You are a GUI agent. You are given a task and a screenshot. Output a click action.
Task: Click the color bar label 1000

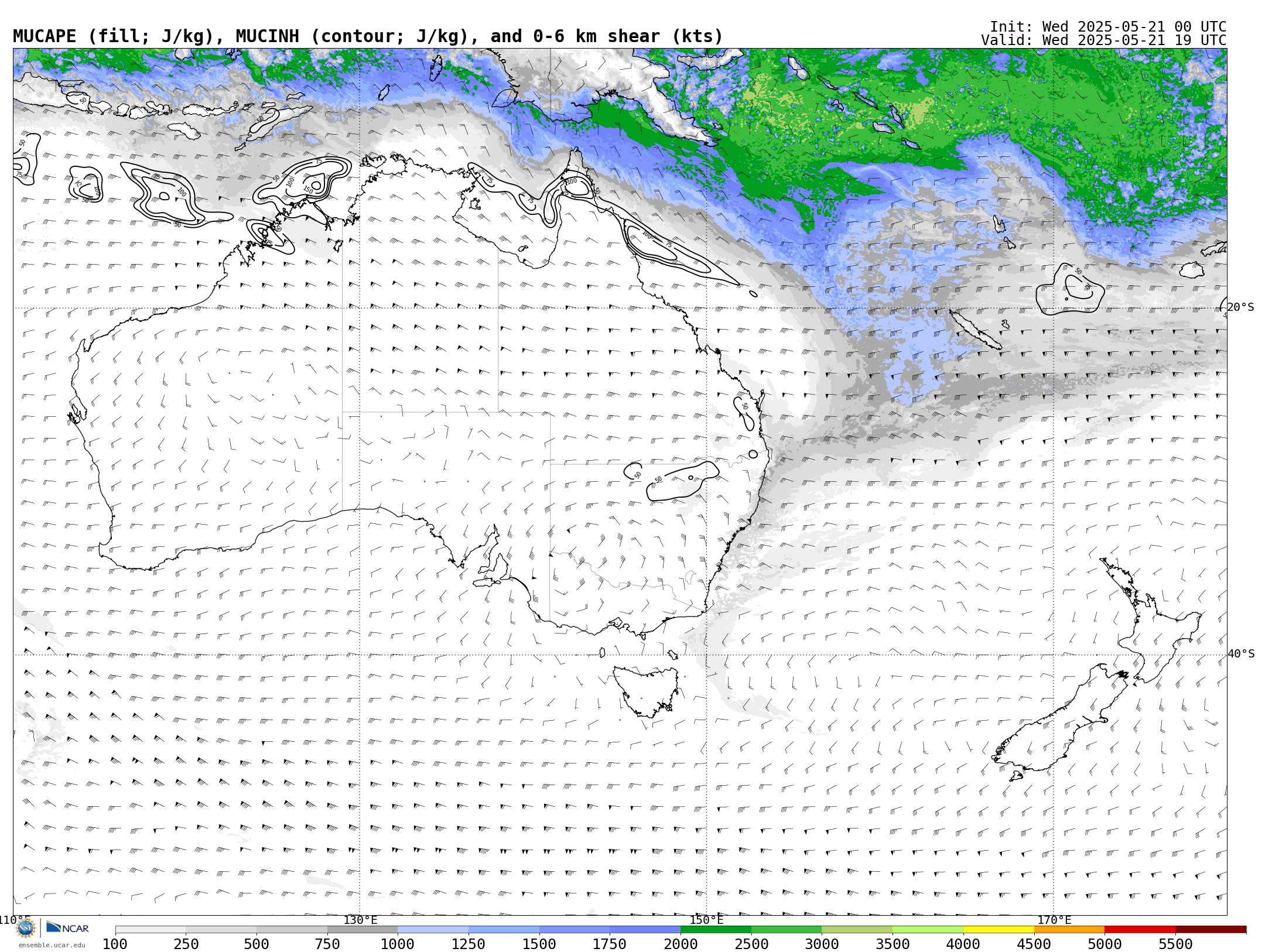tap(398, 944)
